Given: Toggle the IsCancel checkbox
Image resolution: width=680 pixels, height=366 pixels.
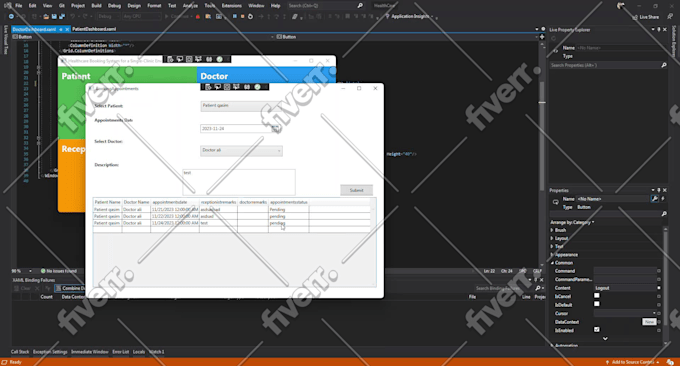Looking at the screenshot, I should (597, 296).
